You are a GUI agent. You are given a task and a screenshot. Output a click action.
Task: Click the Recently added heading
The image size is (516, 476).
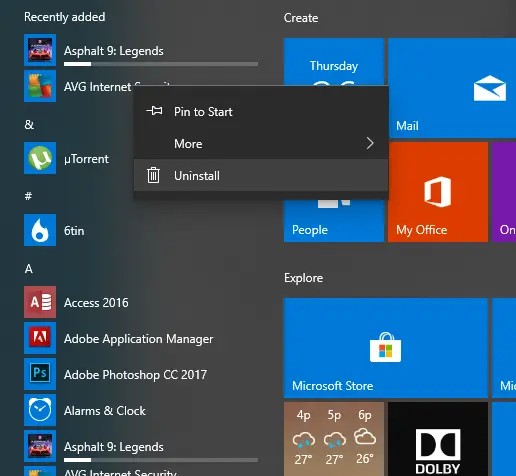pos(65,17)
